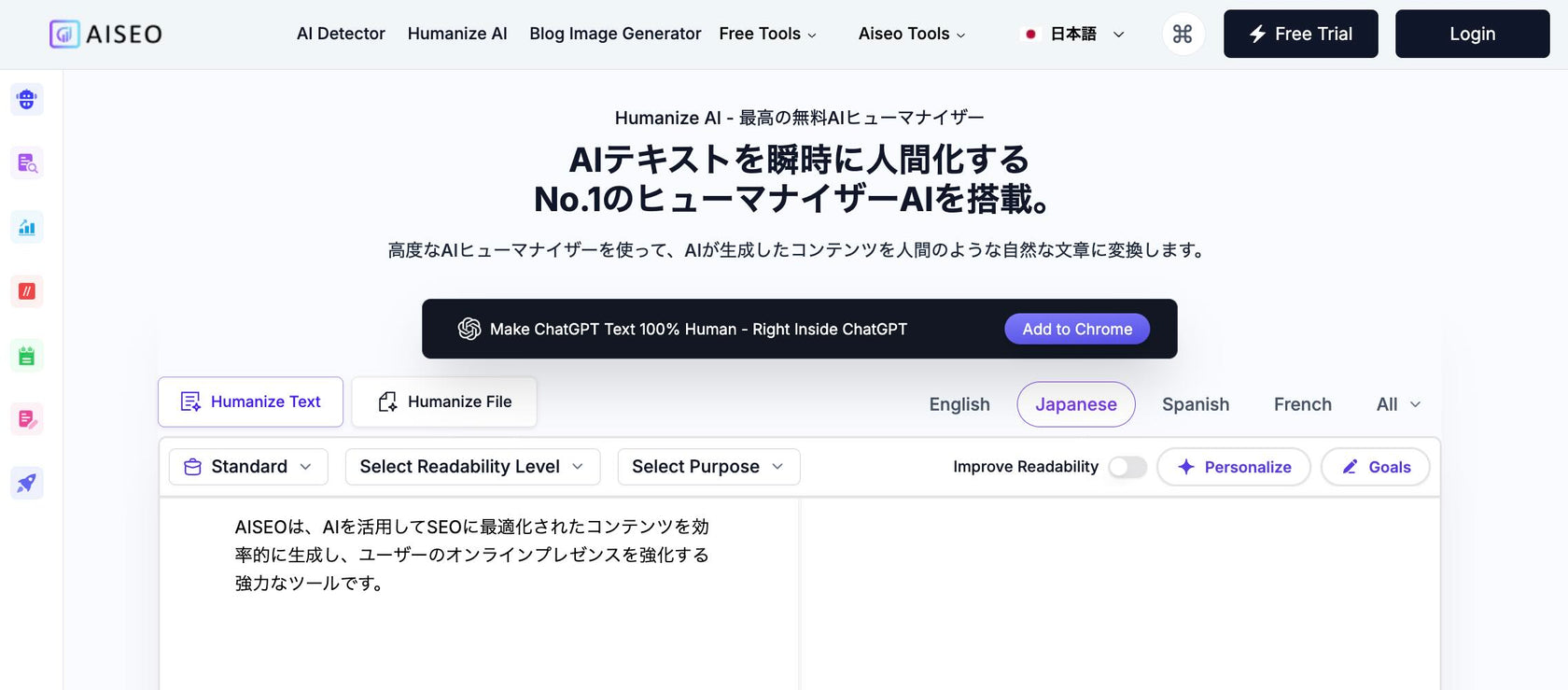Open the pink document edit sidebar icon
Image resolution: width=1568 pixels, height=690 pixels.
(27, 419)
